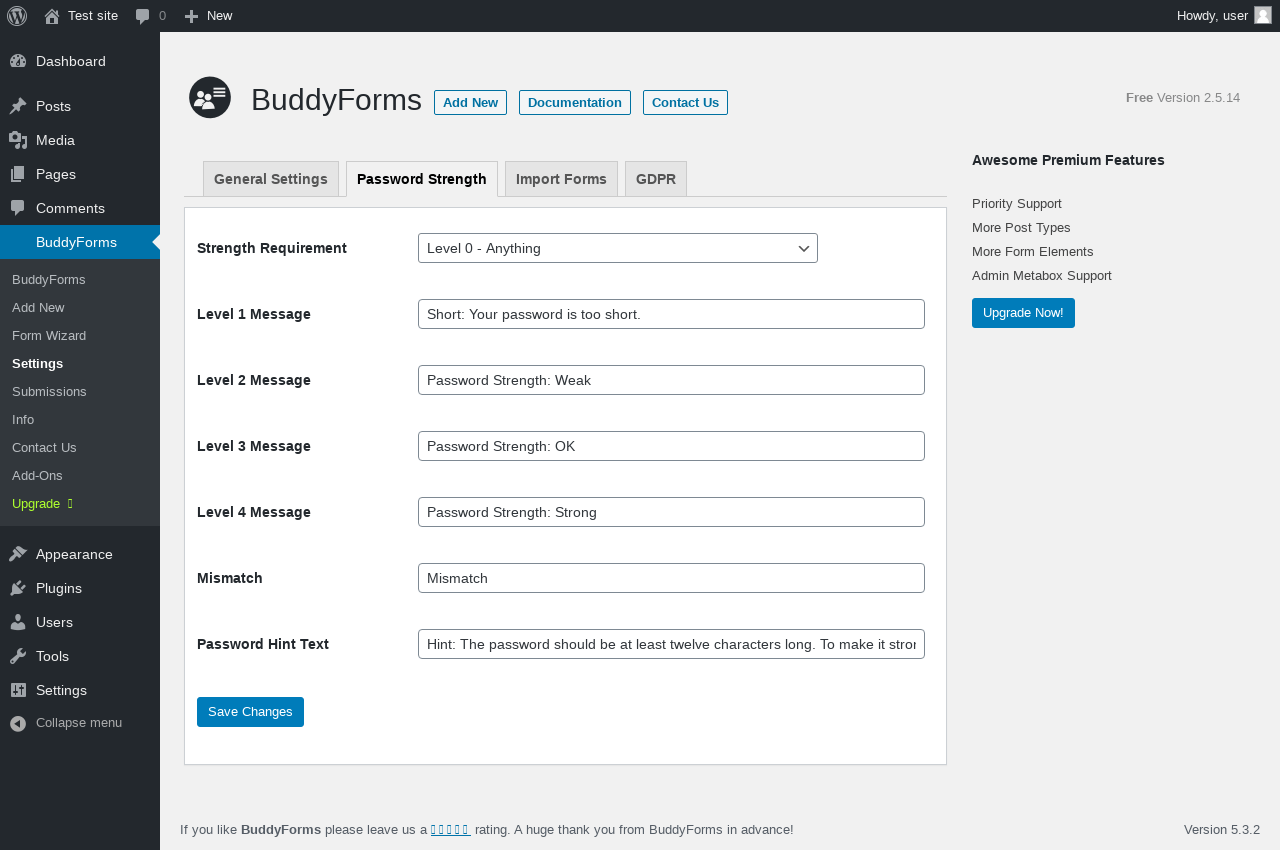Click the Posts pushpin icon
Viewport: 1280px width, 850px height.
pyautogui.click(x=18, y=106)
